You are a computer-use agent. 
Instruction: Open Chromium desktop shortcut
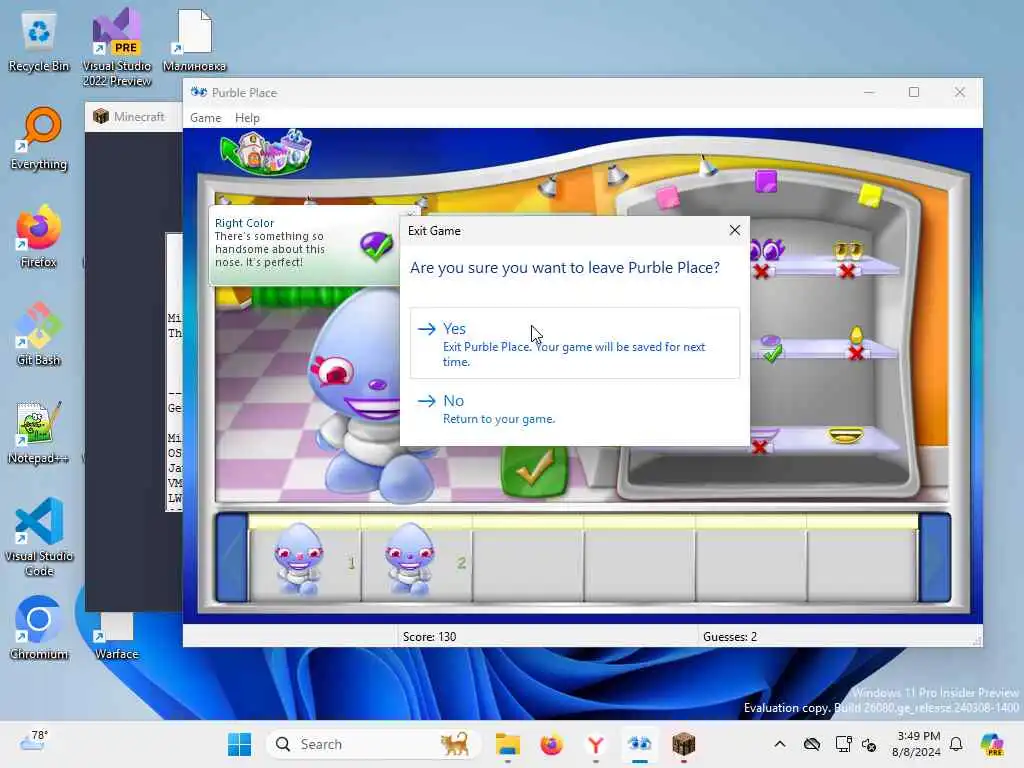click(39, 628)
